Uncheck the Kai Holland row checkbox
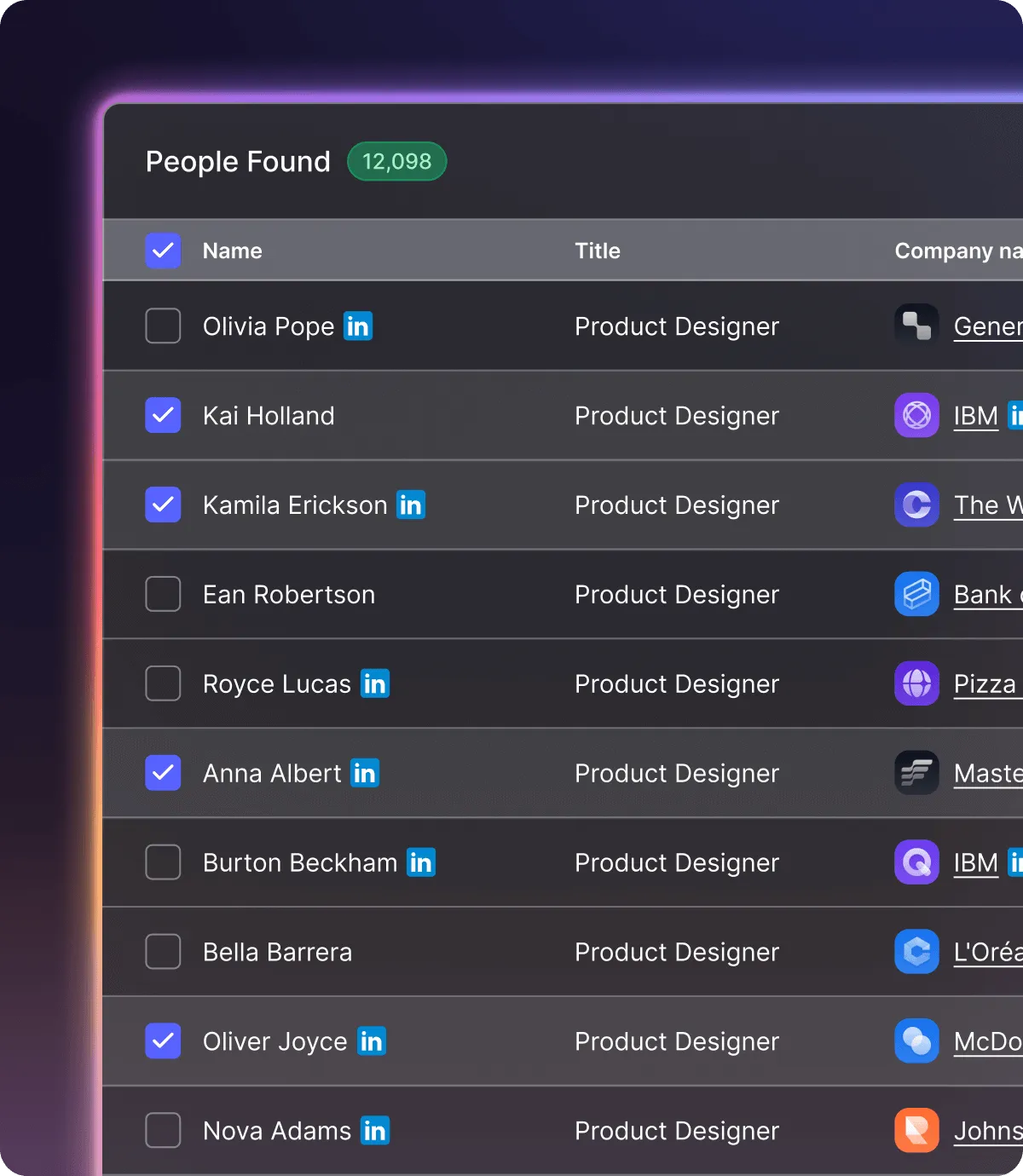 163,415
